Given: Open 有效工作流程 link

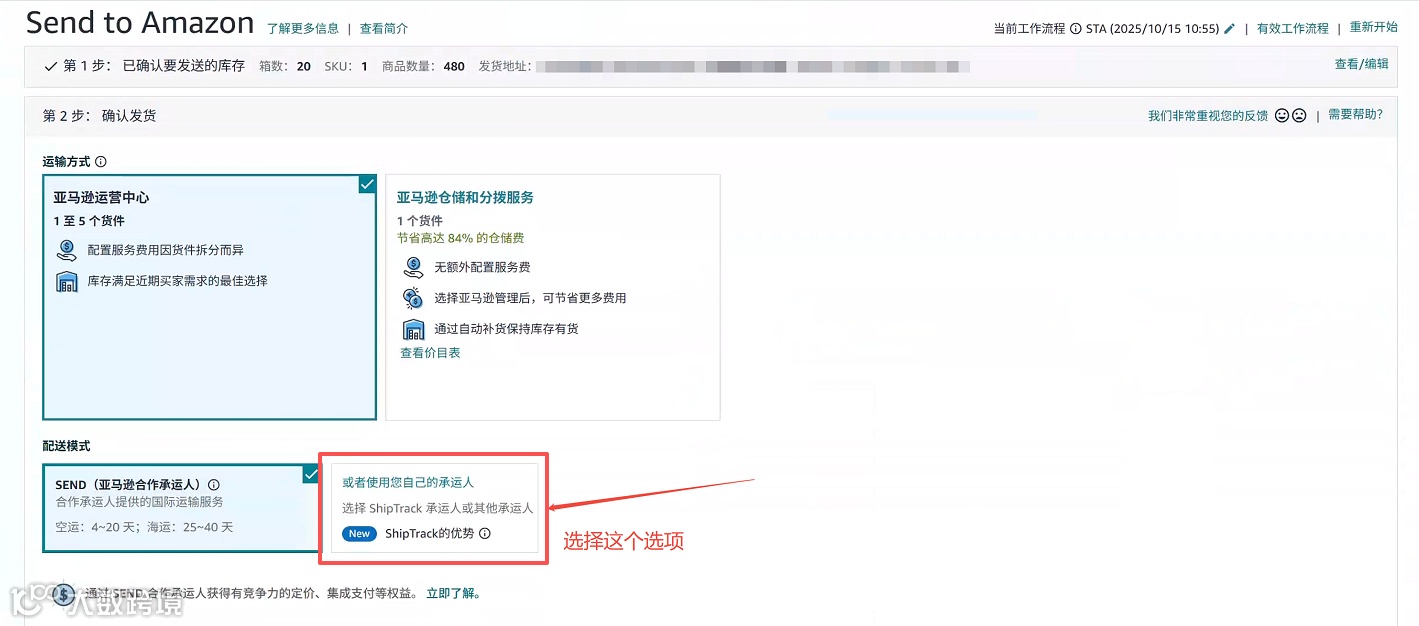Looking at the screenshot, I should (1293, 29).
